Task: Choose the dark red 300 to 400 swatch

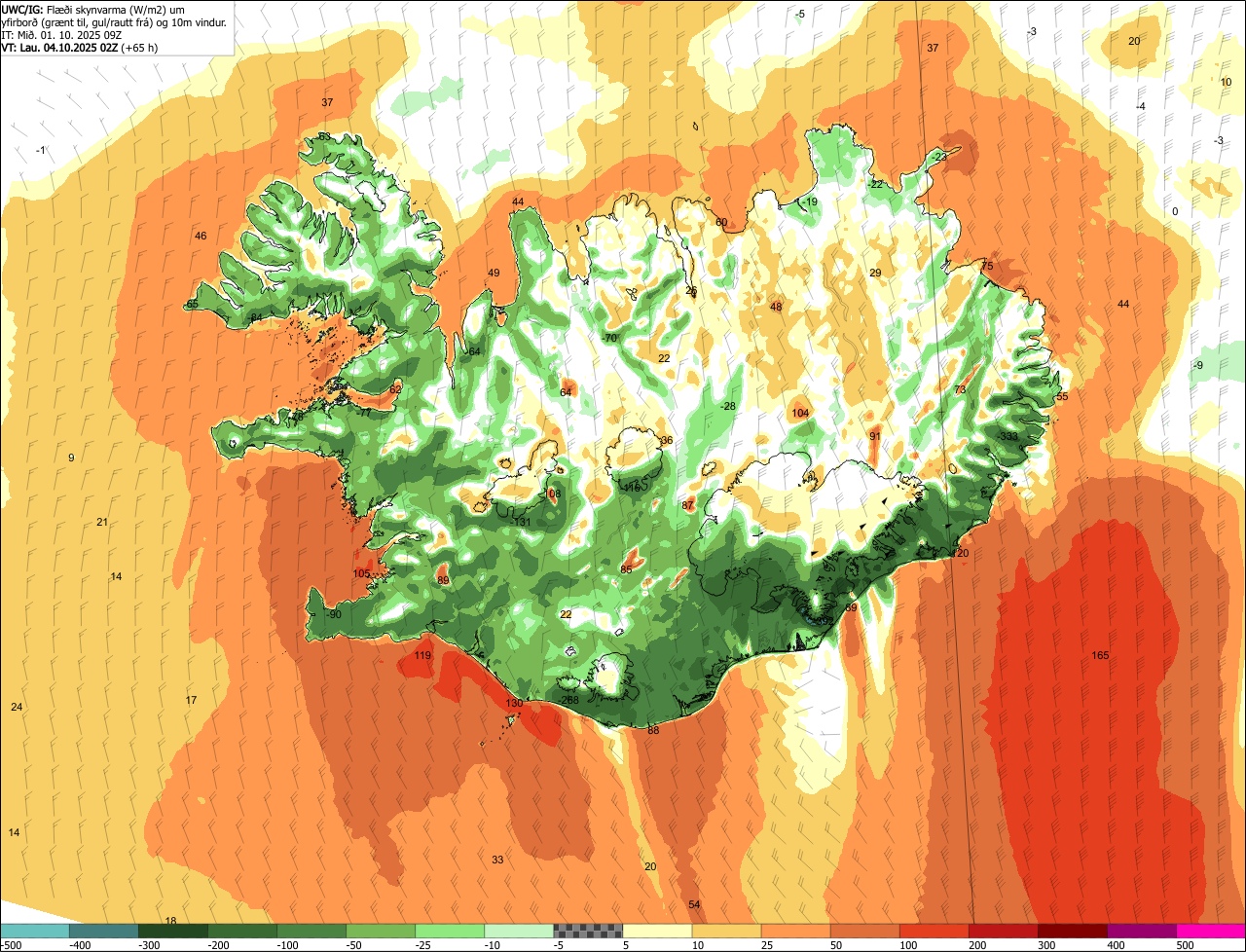Action: (1071, 931)
